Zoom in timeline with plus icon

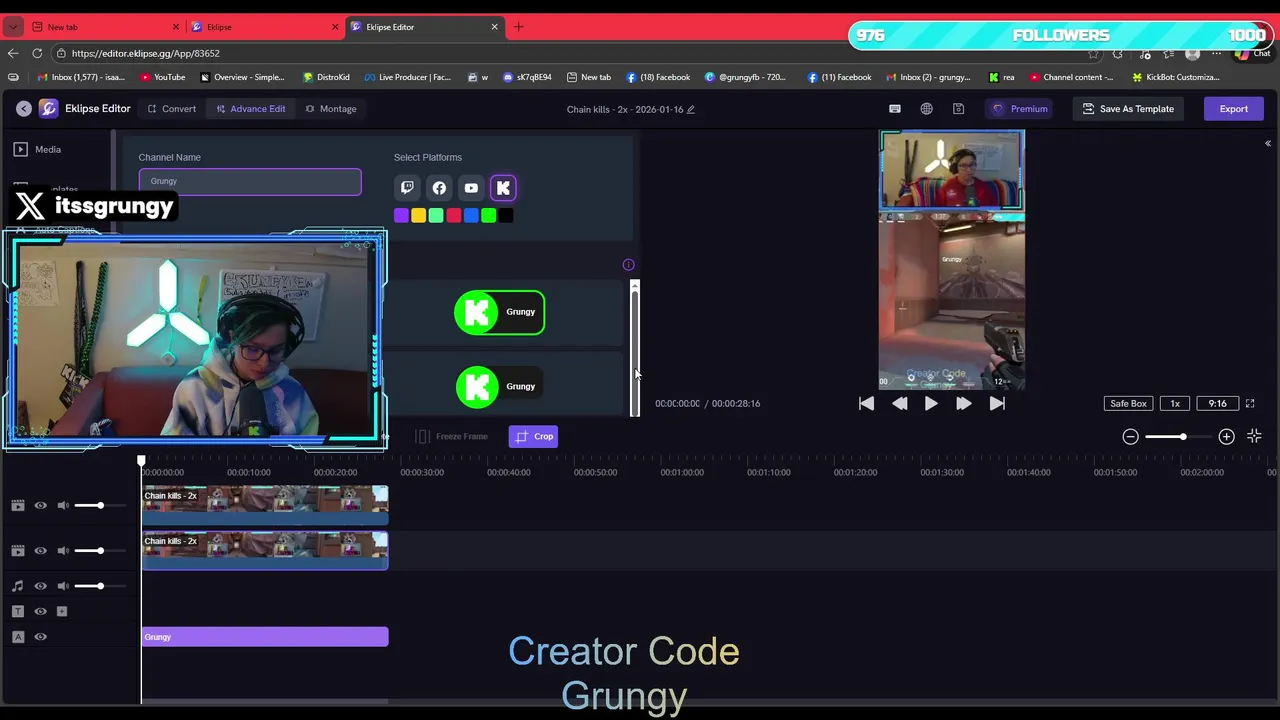tap(1227, 436)
